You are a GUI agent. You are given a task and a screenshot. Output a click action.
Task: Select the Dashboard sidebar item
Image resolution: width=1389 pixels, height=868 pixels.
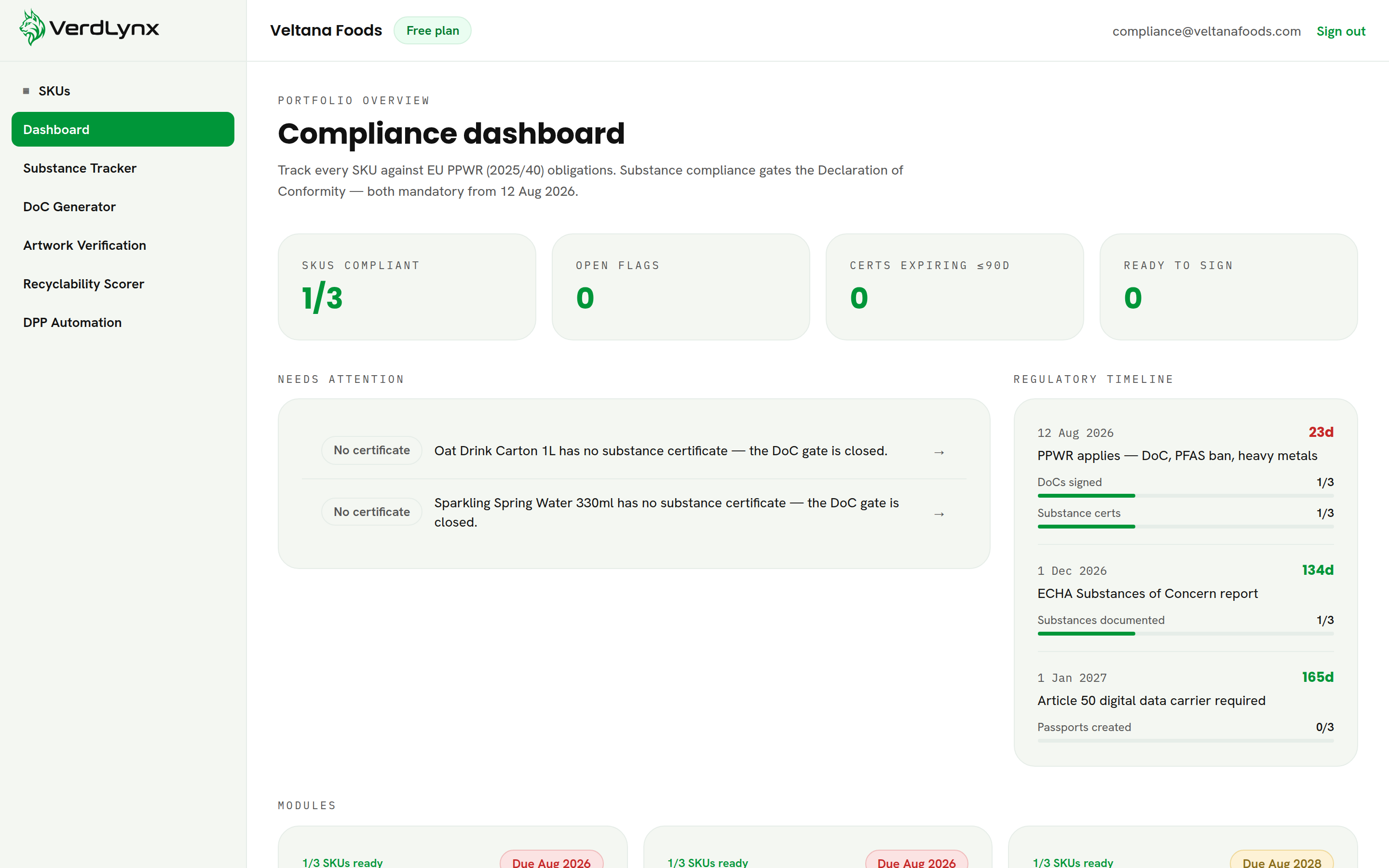coord(123,129)
